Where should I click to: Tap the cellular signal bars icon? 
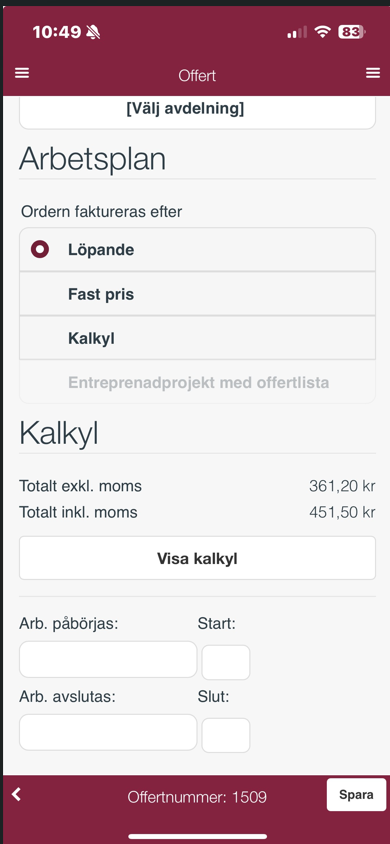(297, 32)
